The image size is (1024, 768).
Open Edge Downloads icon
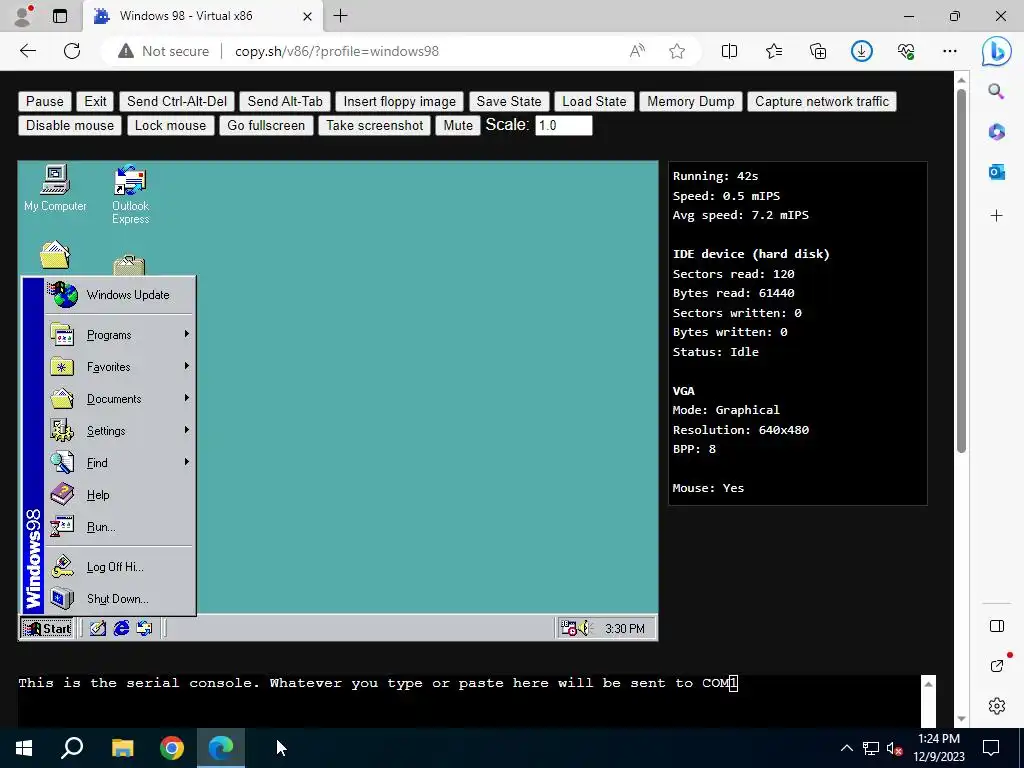click(x=862, y=51)
